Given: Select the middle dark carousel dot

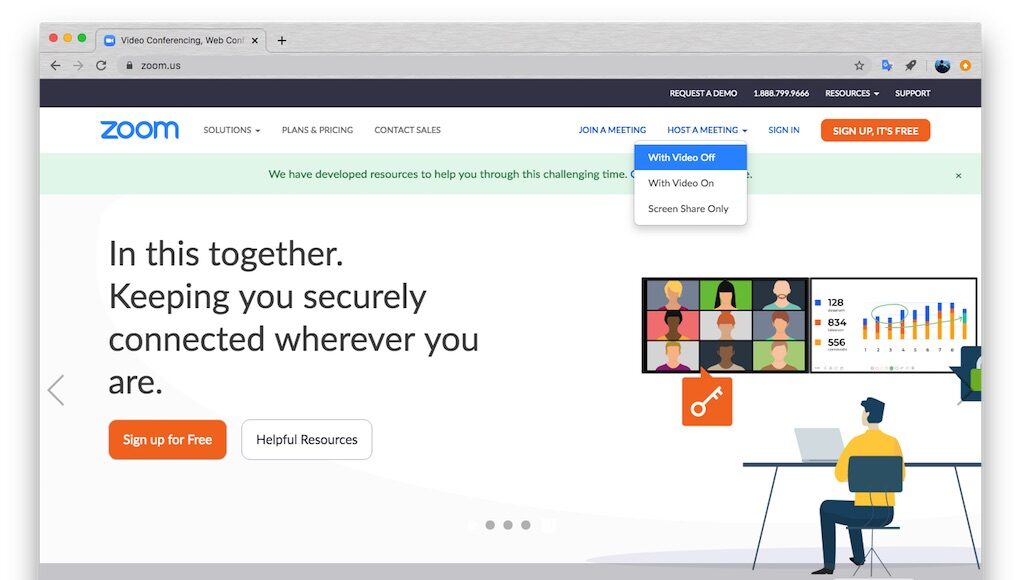Looking at the screenshot, I should click(x=508, y=525).
